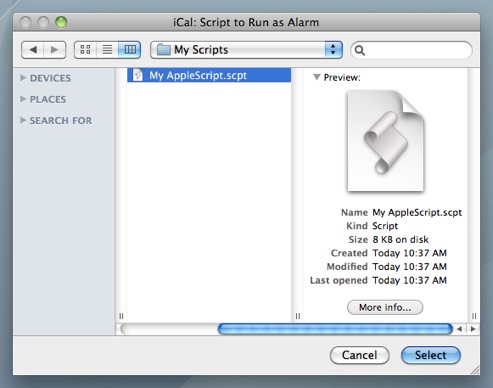The width and height of the screenshot is (493, 388).
Task: Click the Select button
Action: coord(431,355)
